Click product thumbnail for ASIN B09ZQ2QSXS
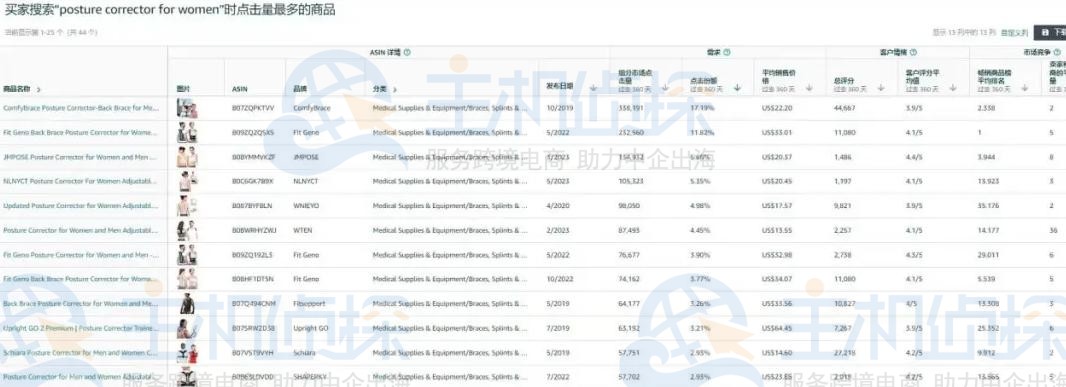The width and height of the screenshot is (1066, 387). pyautogui.click(x=187, y=133)
